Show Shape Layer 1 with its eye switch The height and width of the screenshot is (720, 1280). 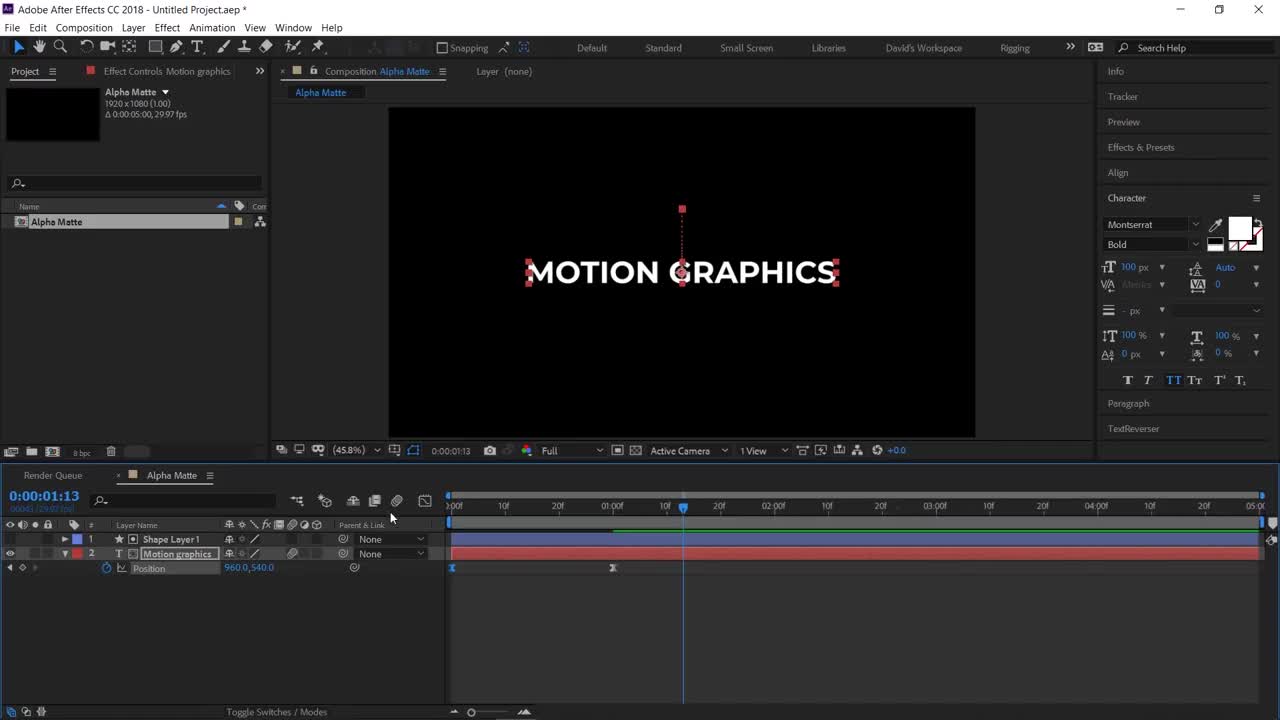coord(10,539)
